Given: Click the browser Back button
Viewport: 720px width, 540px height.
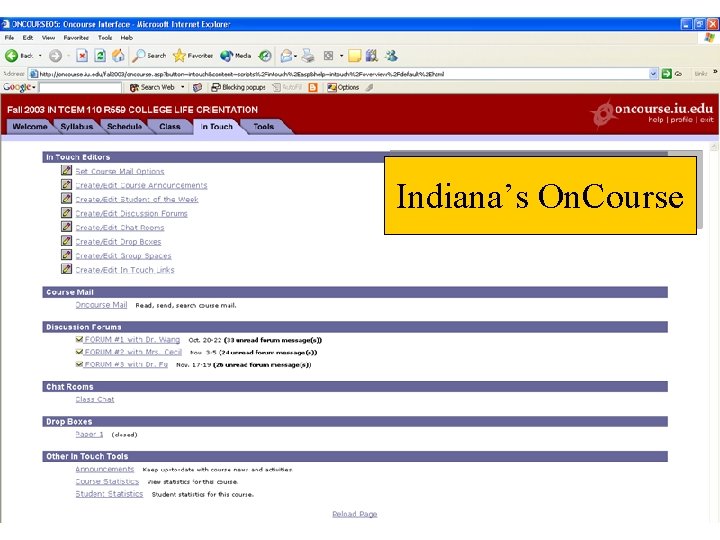Looking at the screenshot, I should (19, 56).
